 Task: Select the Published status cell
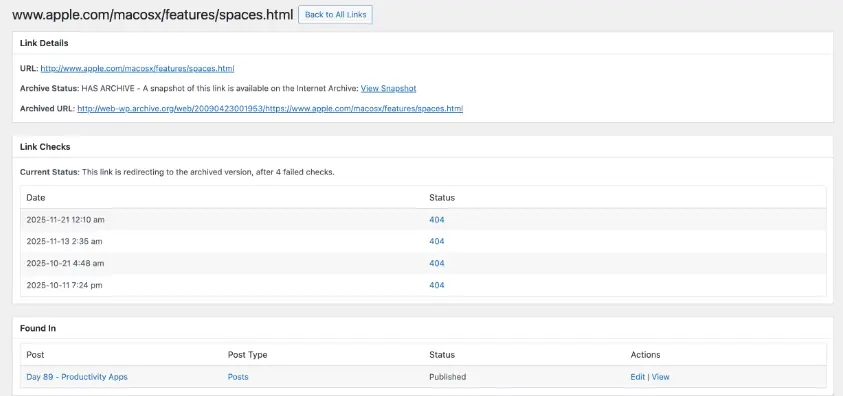pos(447,377)
